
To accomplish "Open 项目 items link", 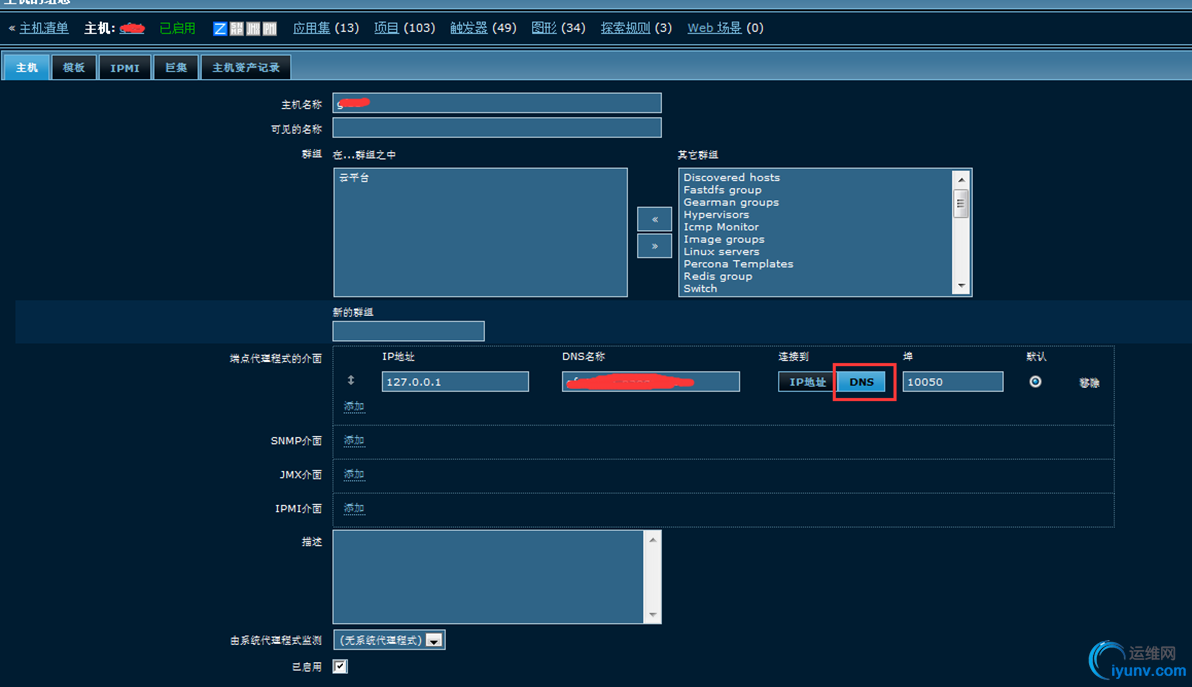I will pyautogui.click(x=386, y=28).
